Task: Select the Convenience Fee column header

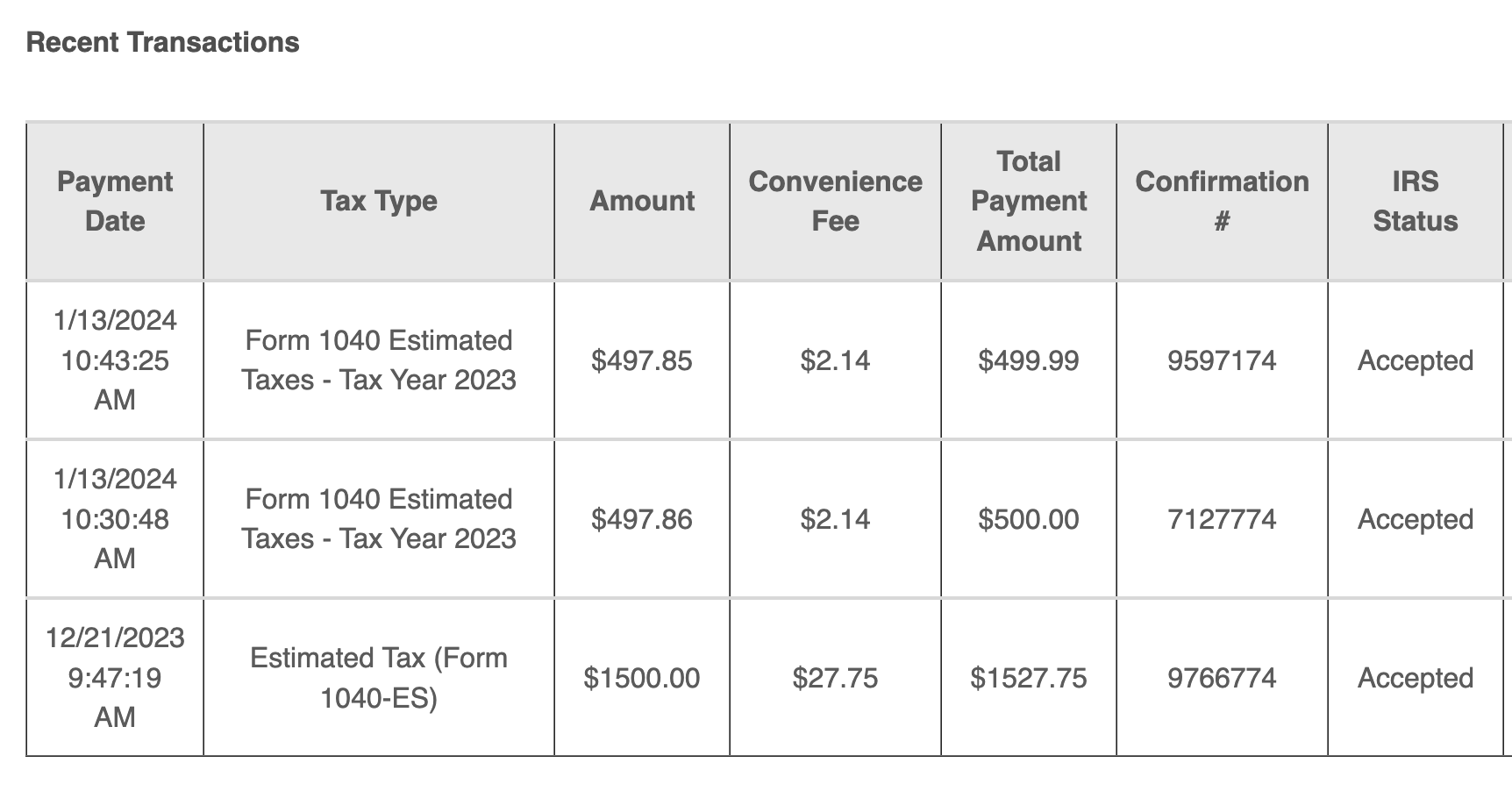Action: pos(835,202)
